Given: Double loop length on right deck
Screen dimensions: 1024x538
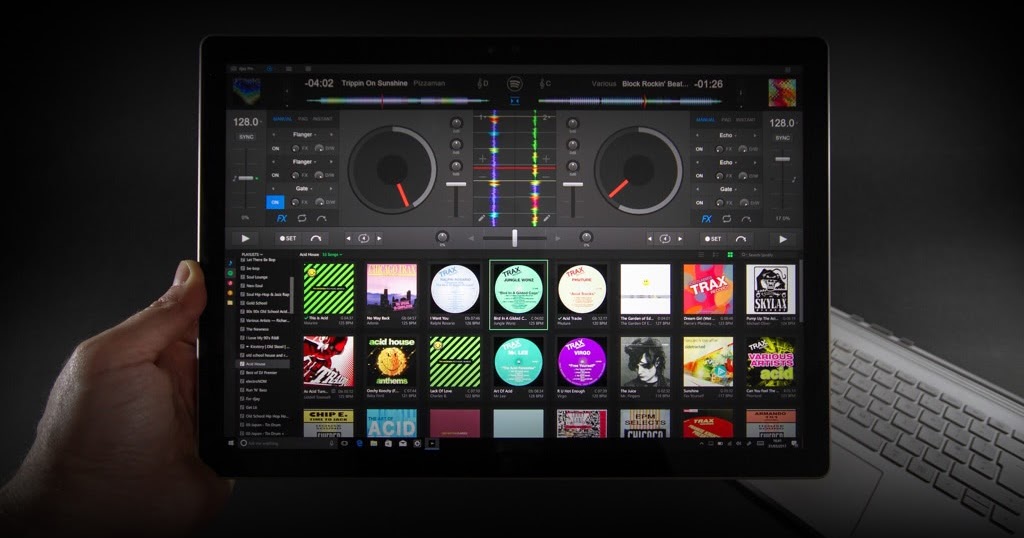Looking at the screenshot, I should click(x=680, y=239).
